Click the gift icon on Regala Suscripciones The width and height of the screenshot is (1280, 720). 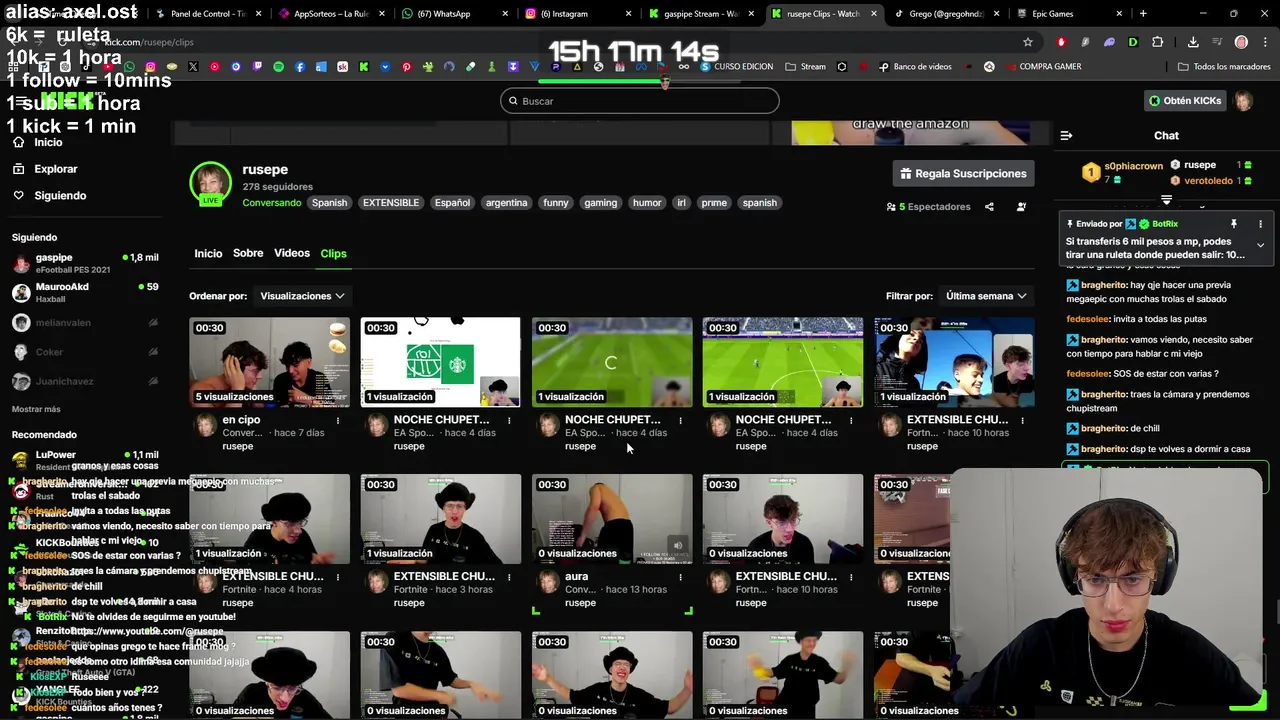click(906, 174)
